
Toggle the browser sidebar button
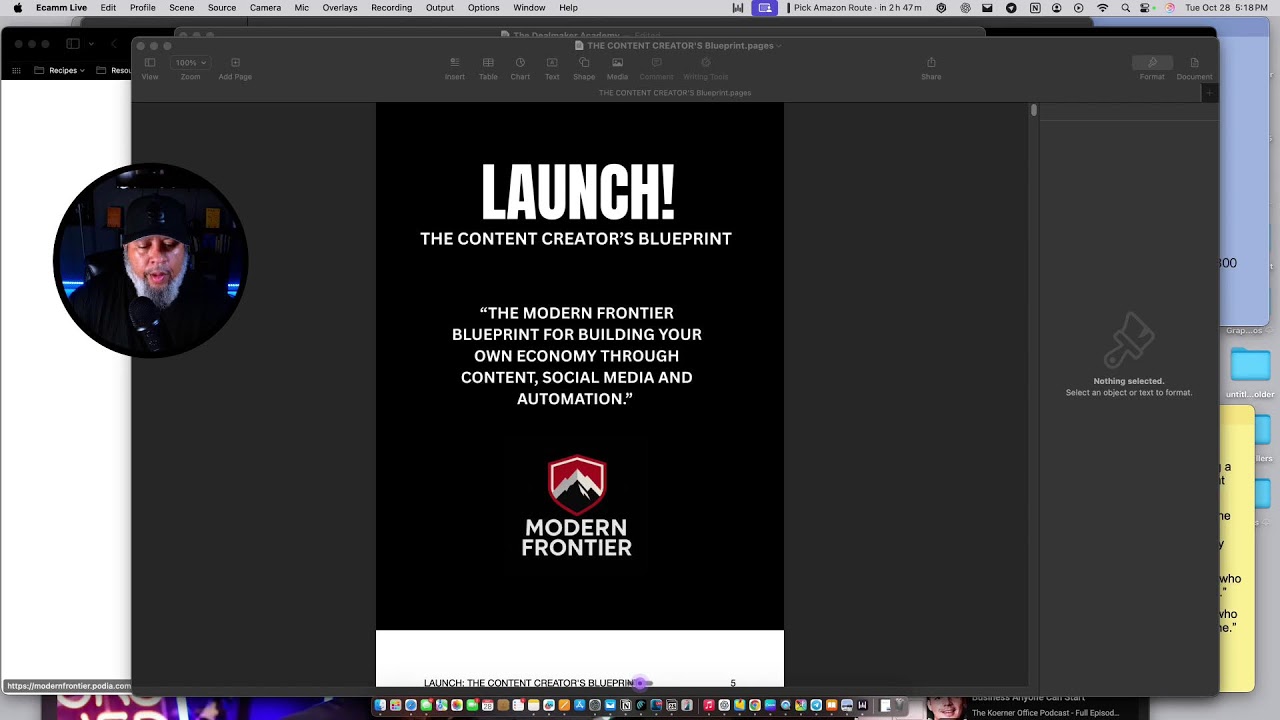point(73,44)
